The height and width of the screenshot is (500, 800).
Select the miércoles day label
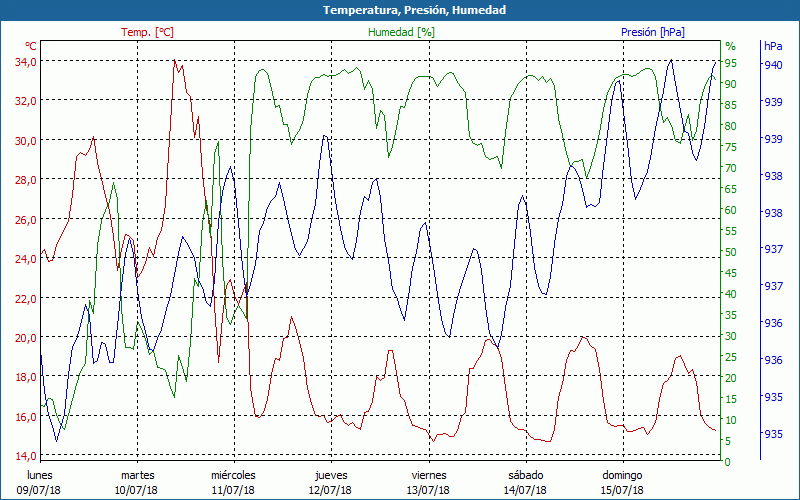(234, 476)
